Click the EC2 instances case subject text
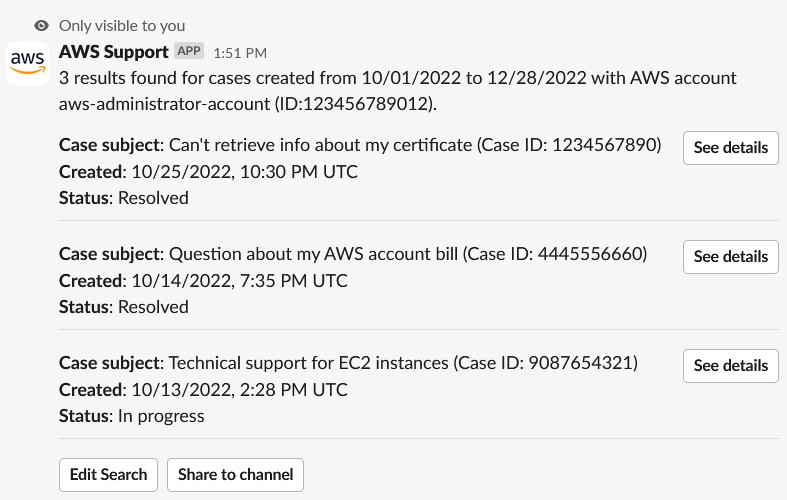The width and height of the screenshot is (787, 500). coord(348,362)
